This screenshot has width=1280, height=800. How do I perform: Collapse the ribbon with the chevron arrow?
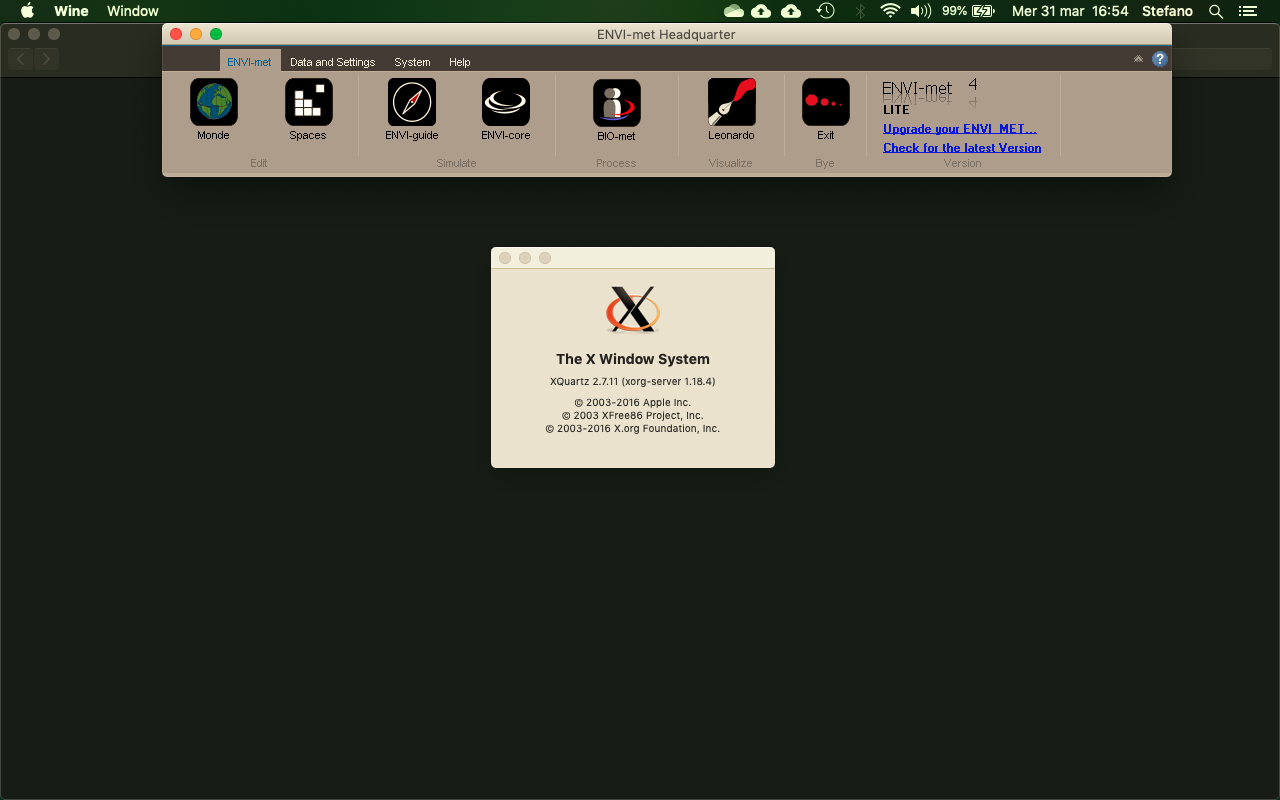click(x=1138, y=59)
